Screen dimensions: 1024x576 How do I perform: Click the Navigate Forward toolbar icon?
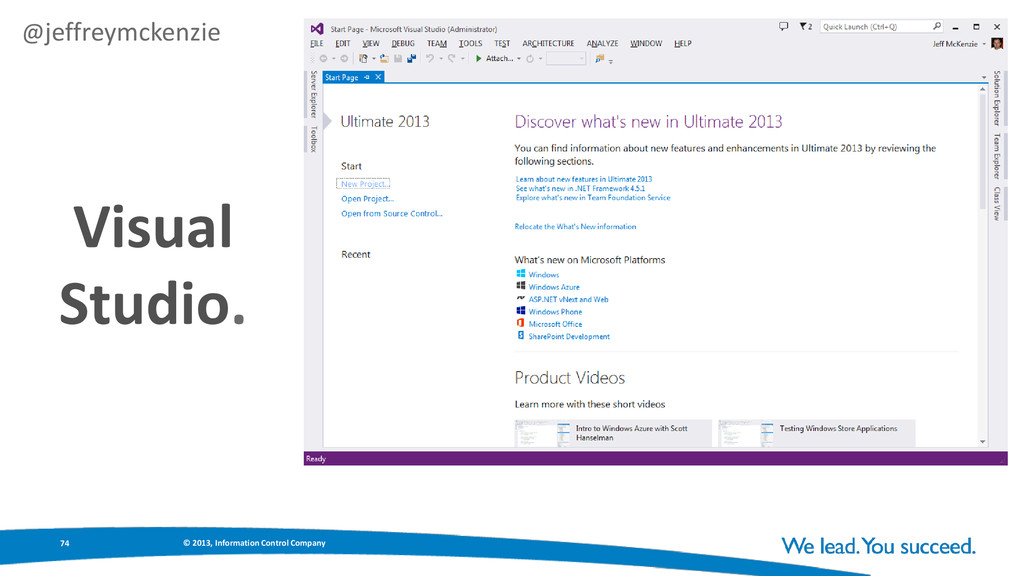pyautogui.click(x=344, y=59)
